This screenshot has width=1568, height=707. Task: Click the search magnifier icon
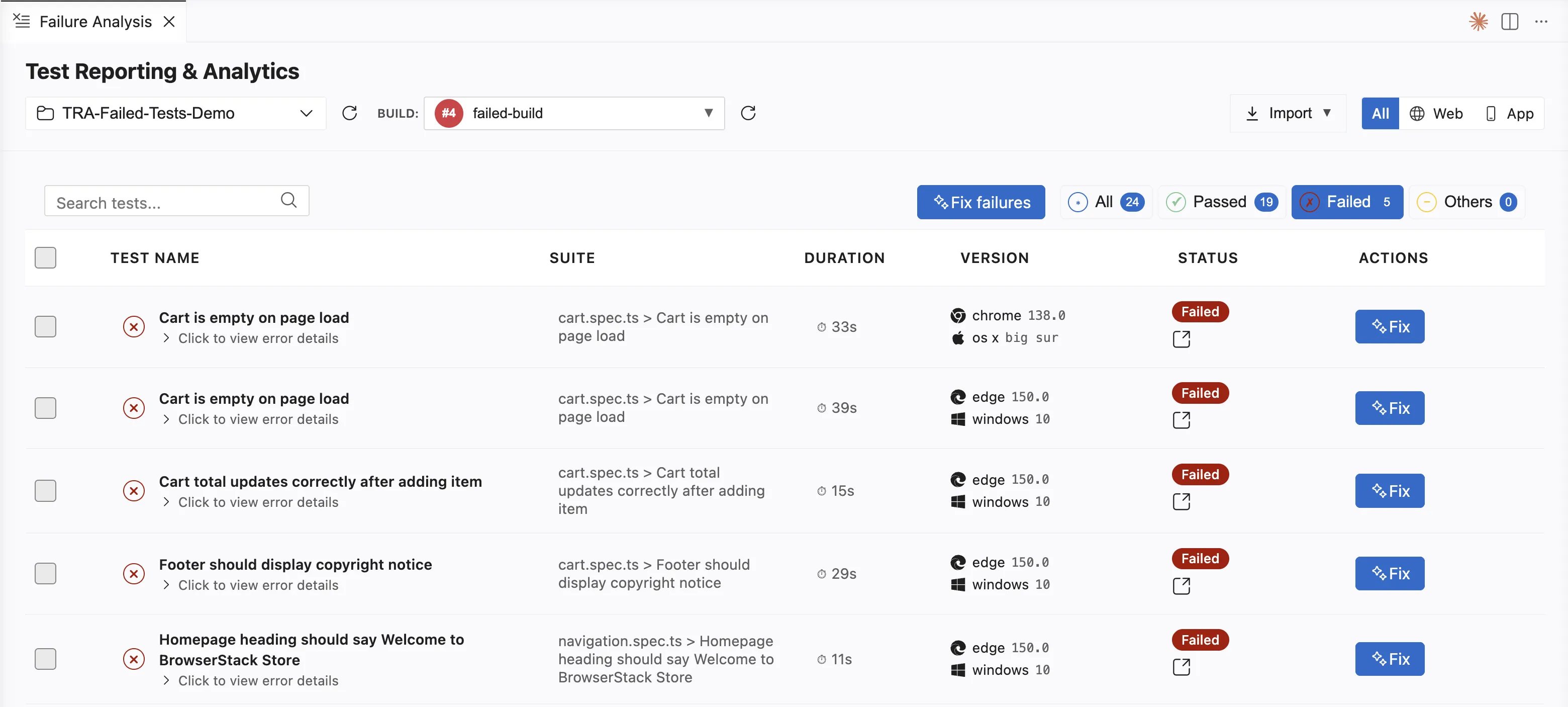coord(288,200)
